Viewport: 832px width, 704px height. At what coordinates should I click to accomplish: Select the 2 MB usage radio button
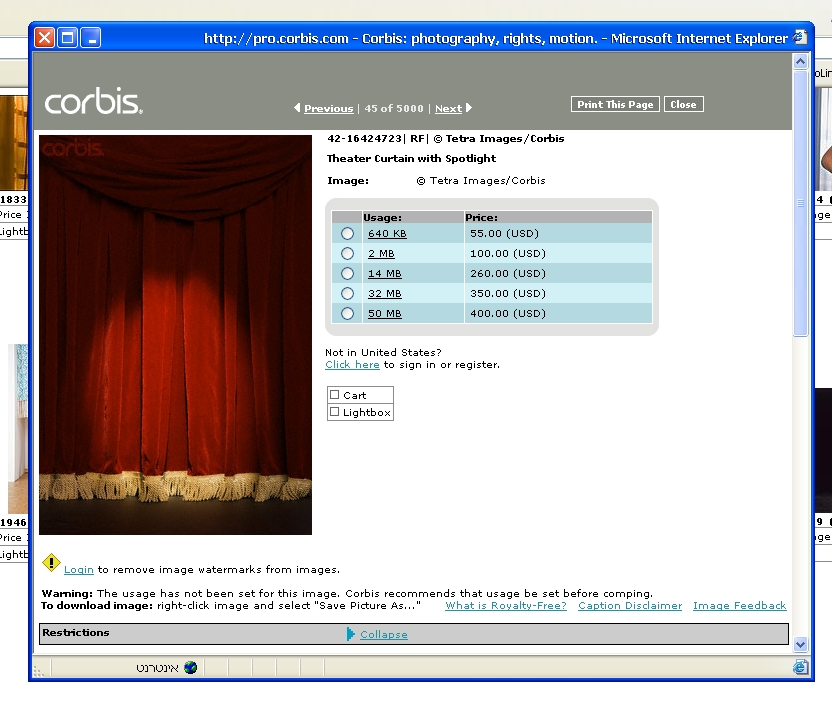click(348, 254)
